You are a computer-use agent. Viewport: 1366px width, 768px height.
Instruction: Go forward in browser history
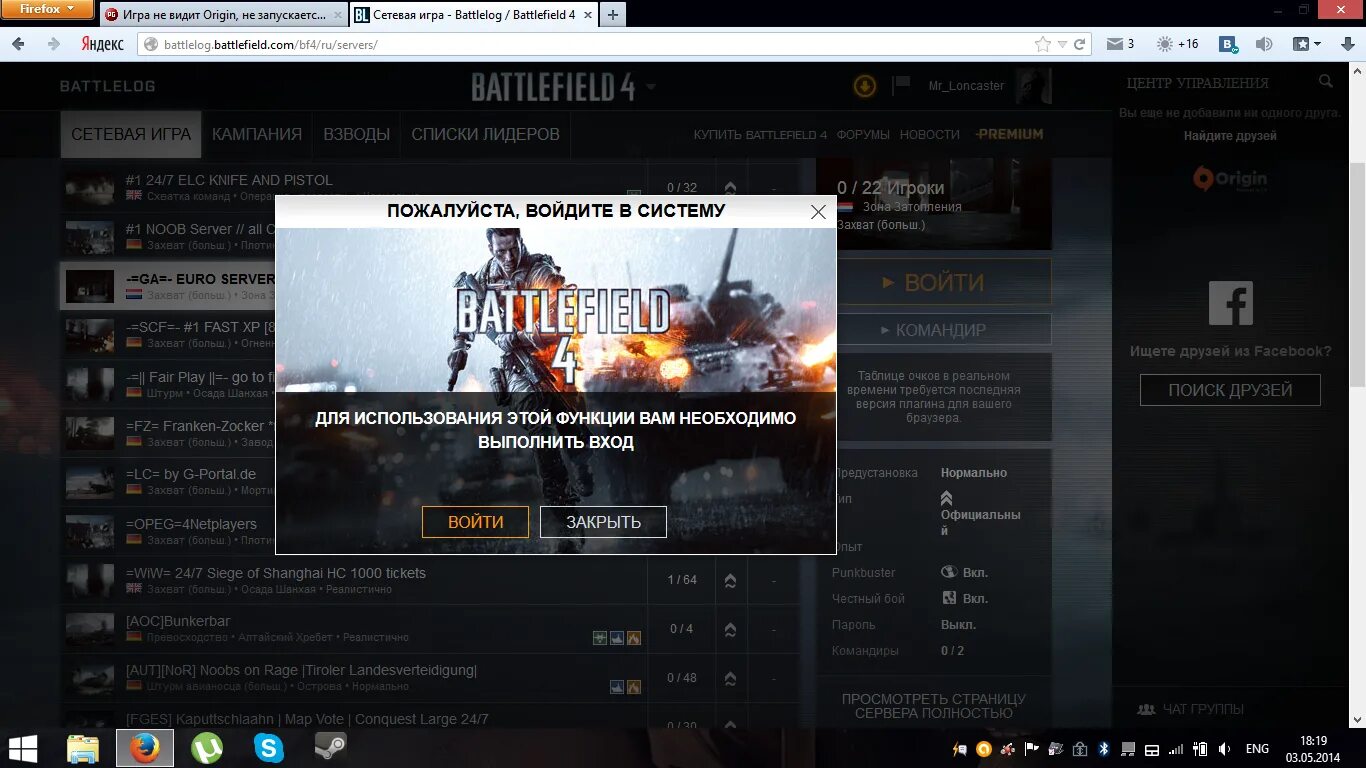[x=54, y=44]
